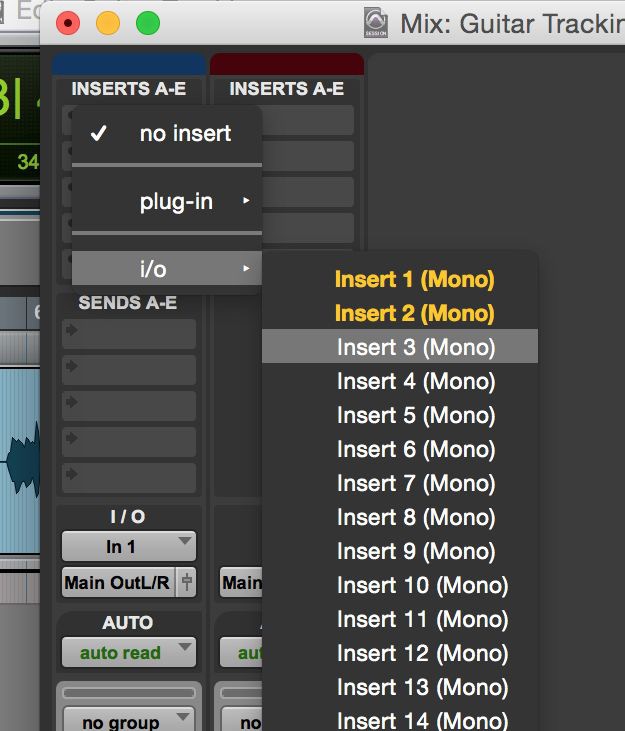This screenshot has width=625, height=731.
Task: Click third send slot under SENDS A-E
Action: (x=129, y=406)
